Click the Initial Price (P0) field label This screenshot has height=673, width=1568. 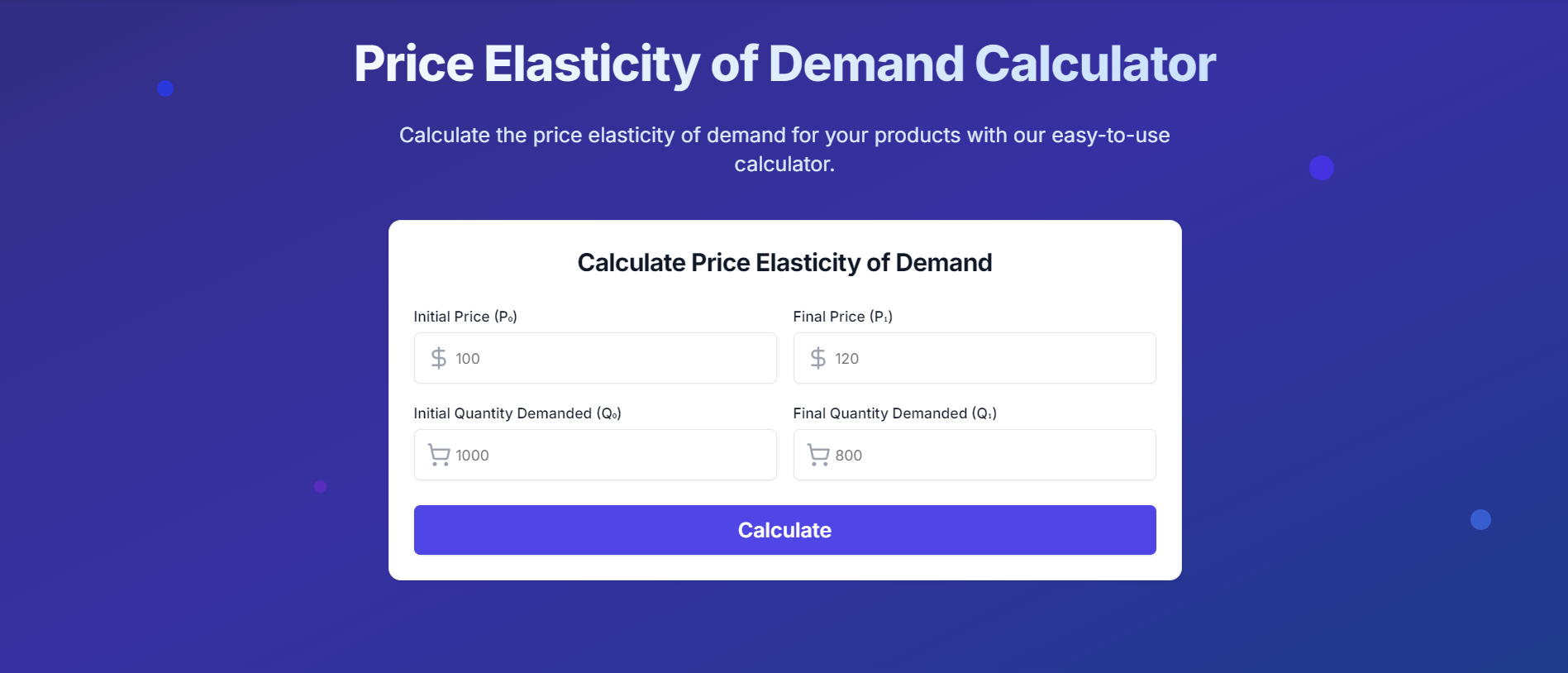click(x=465, y=316)
